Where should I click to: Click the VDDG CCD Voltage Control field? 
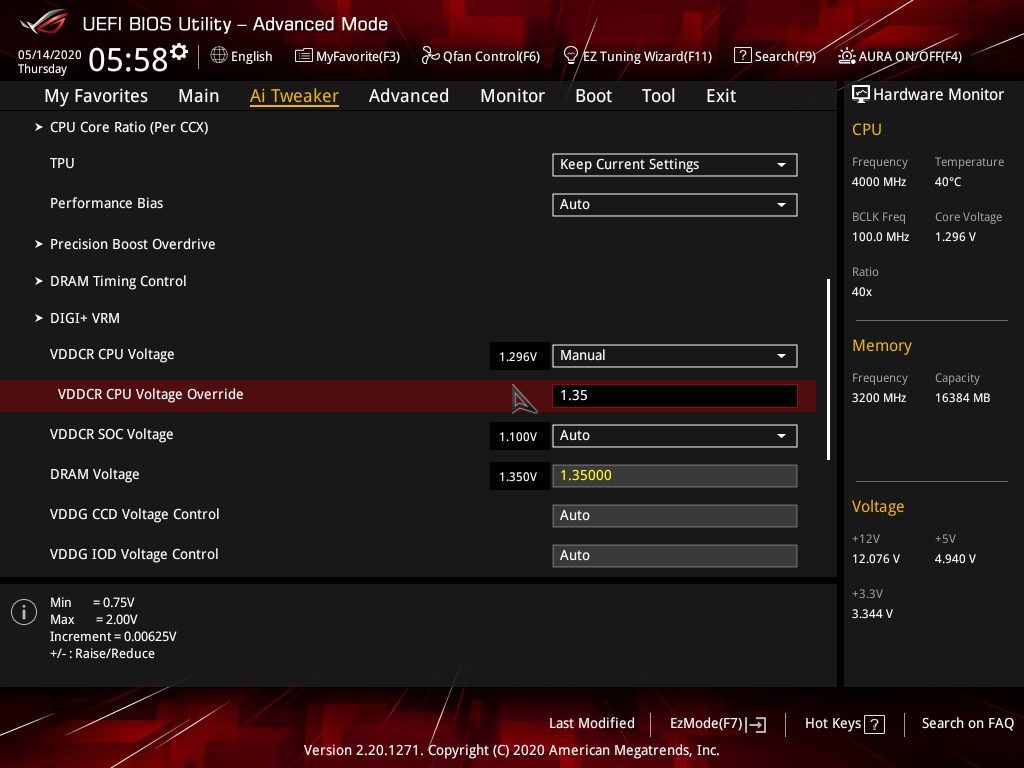pyautogui.click(x=675, y=515)
